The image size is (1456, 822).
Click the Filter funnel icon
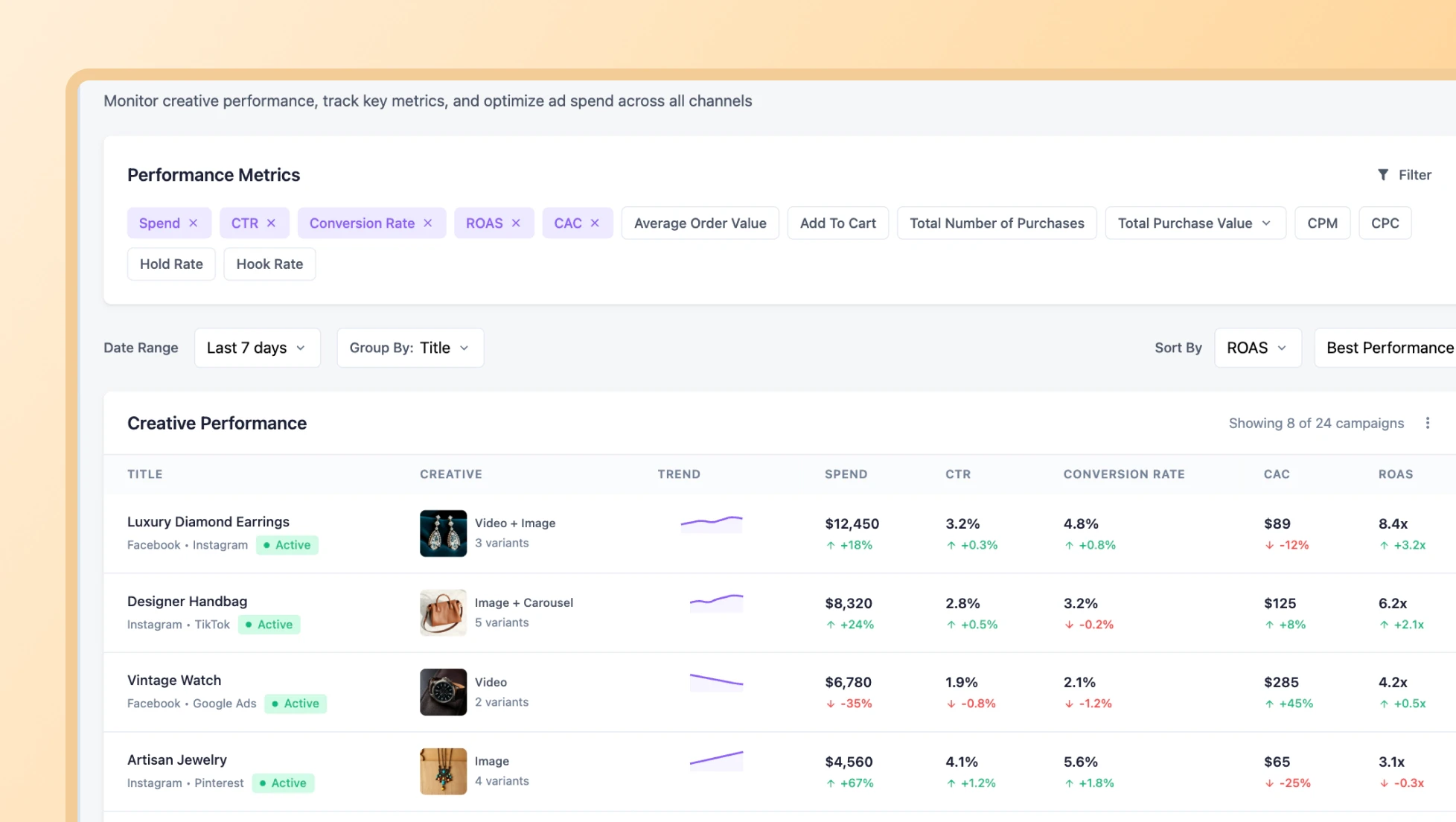pyautogui.click(x=1383, y=175)
